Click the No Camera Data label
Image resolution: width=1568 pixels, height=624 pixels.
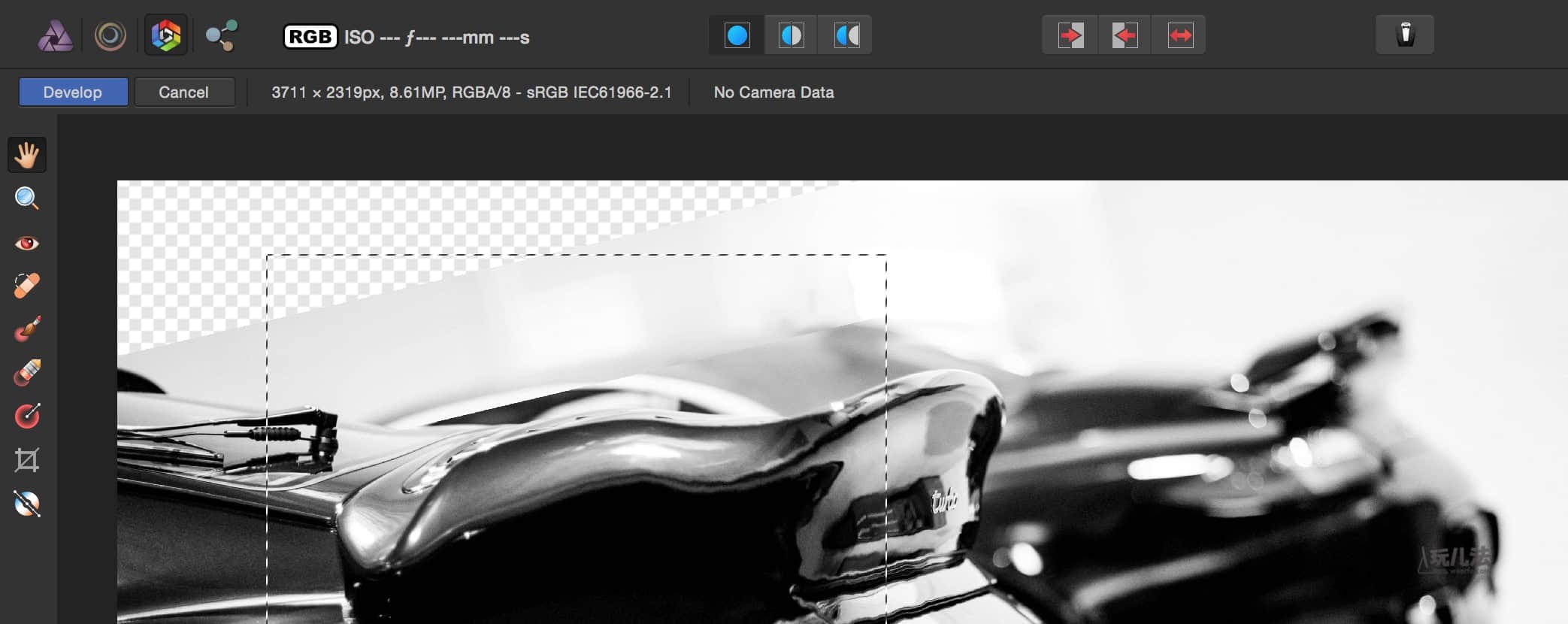pos(773,92)
